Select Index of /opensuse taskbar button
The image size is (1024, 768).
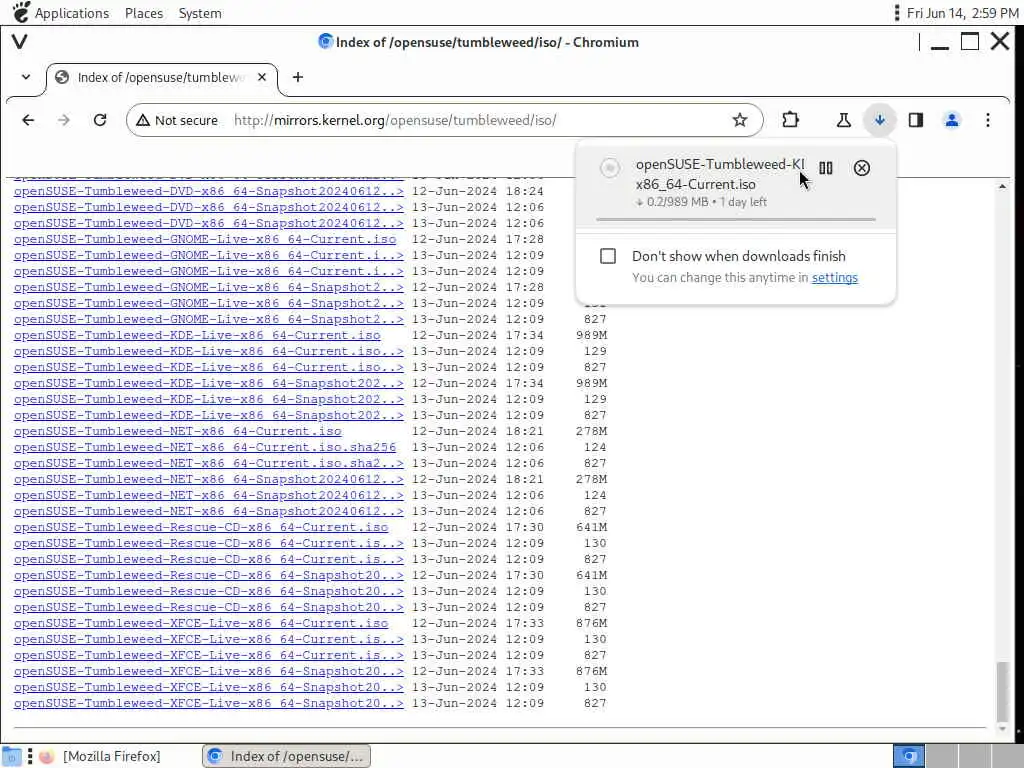287,756
